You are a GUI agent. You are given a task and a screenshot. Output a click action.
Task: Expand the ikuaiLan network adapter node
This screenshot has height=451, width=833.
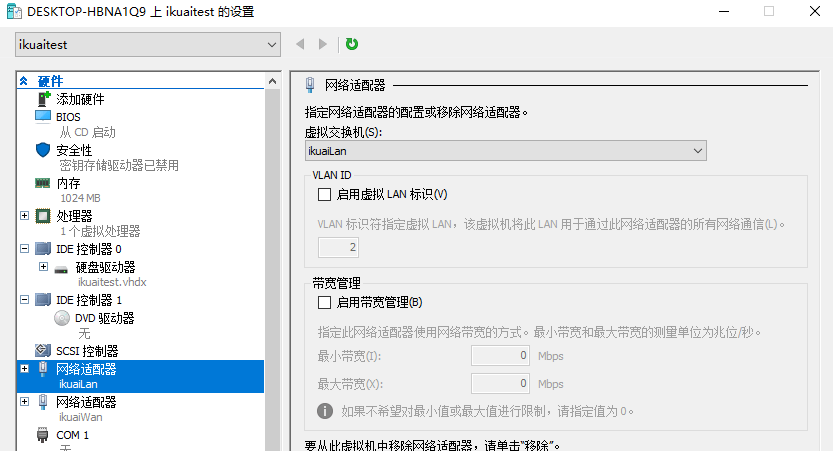click(24, 369)
